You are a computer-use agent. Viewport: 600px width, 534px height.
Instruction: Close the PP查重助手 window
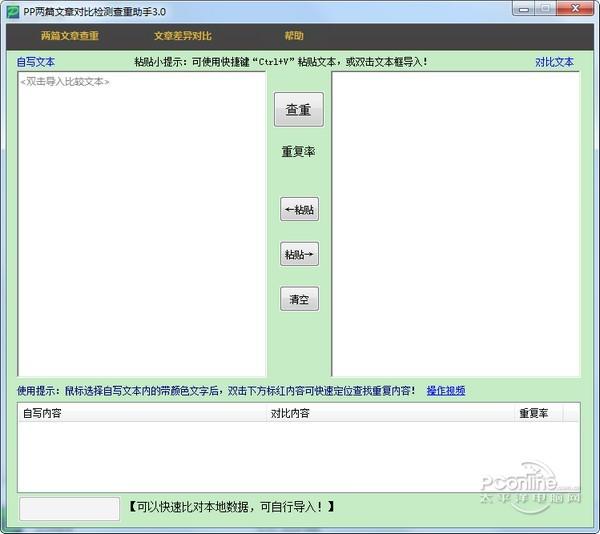pyautogui.click(x=575, y=9)
